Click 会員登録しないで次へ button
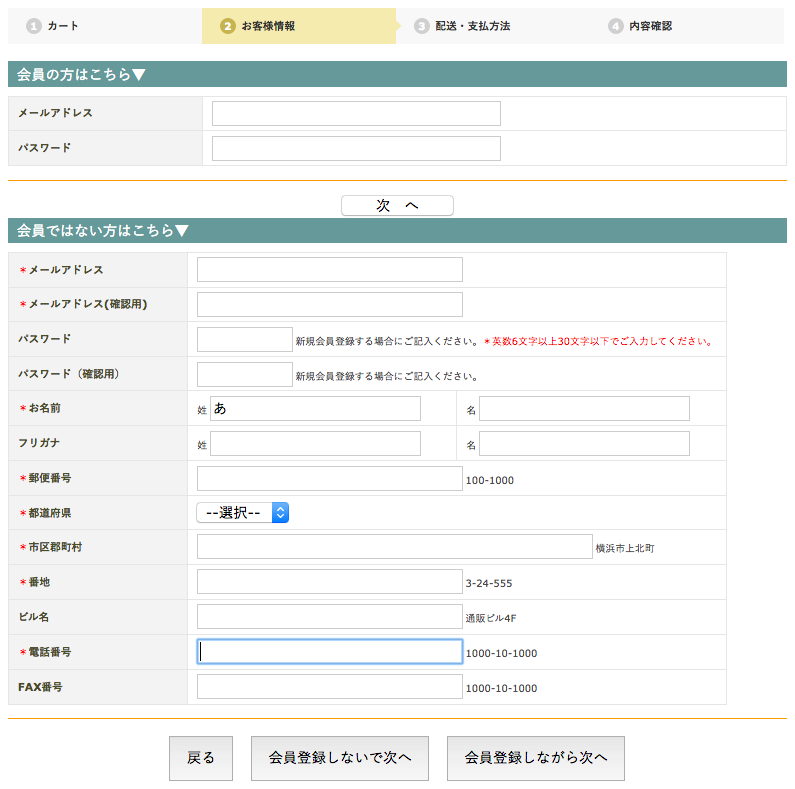Viewport: 795px width, 789px height. tap(340, 758)
